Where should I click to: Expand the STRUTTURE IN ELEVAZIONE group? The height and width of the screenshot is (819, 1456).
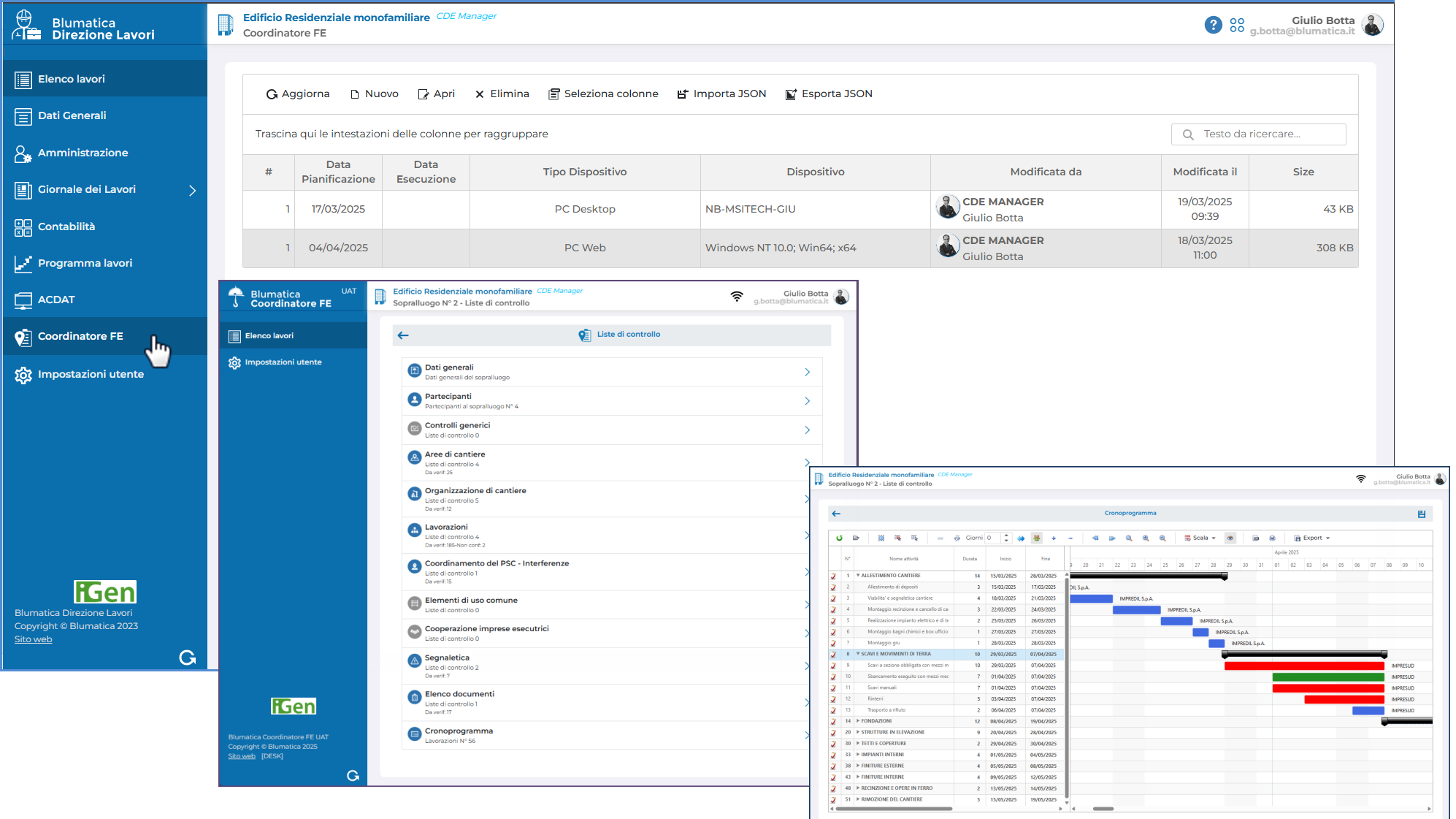(x=858, y=732)
